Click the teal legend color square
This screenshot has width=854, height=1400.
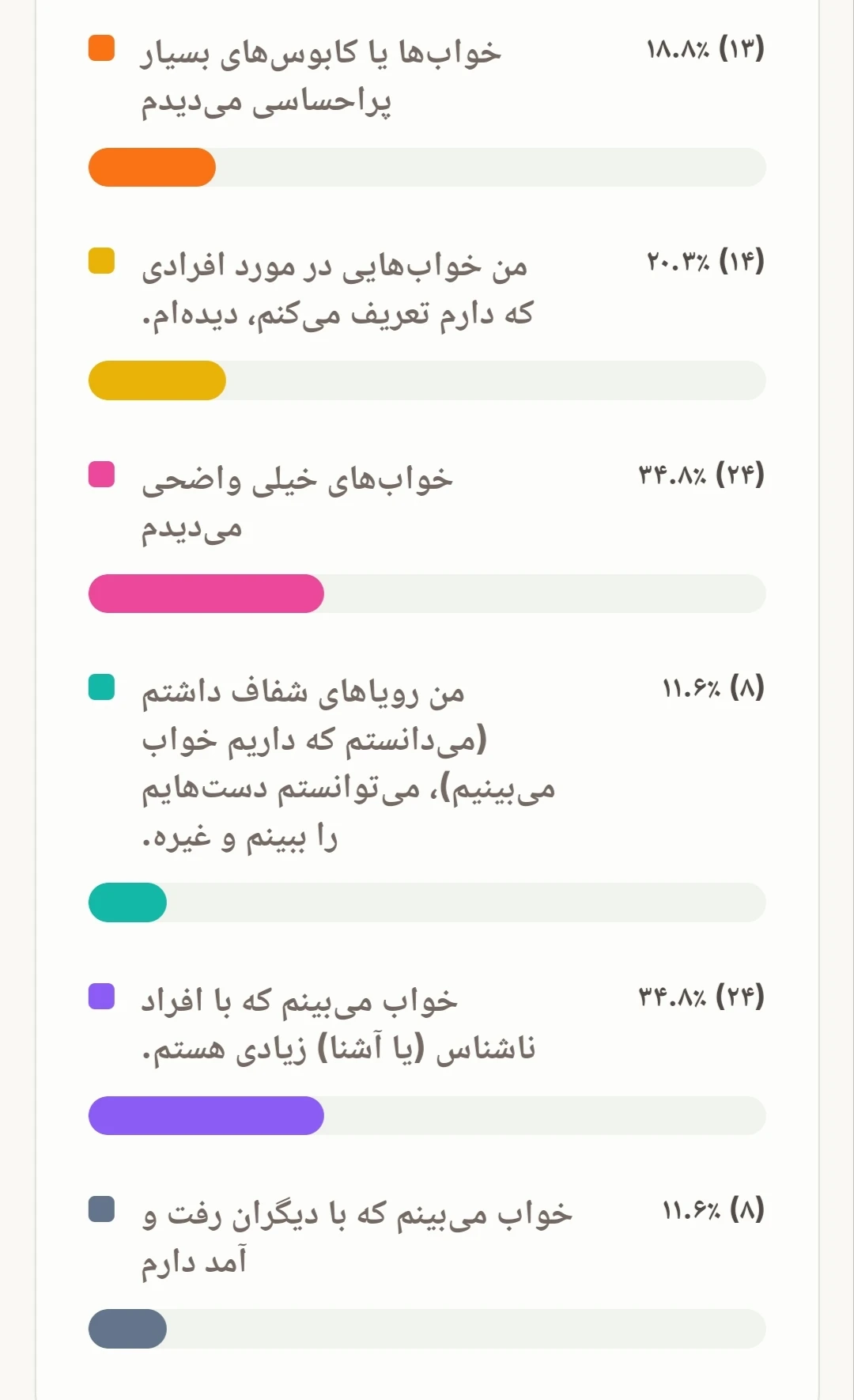point(101,687)
